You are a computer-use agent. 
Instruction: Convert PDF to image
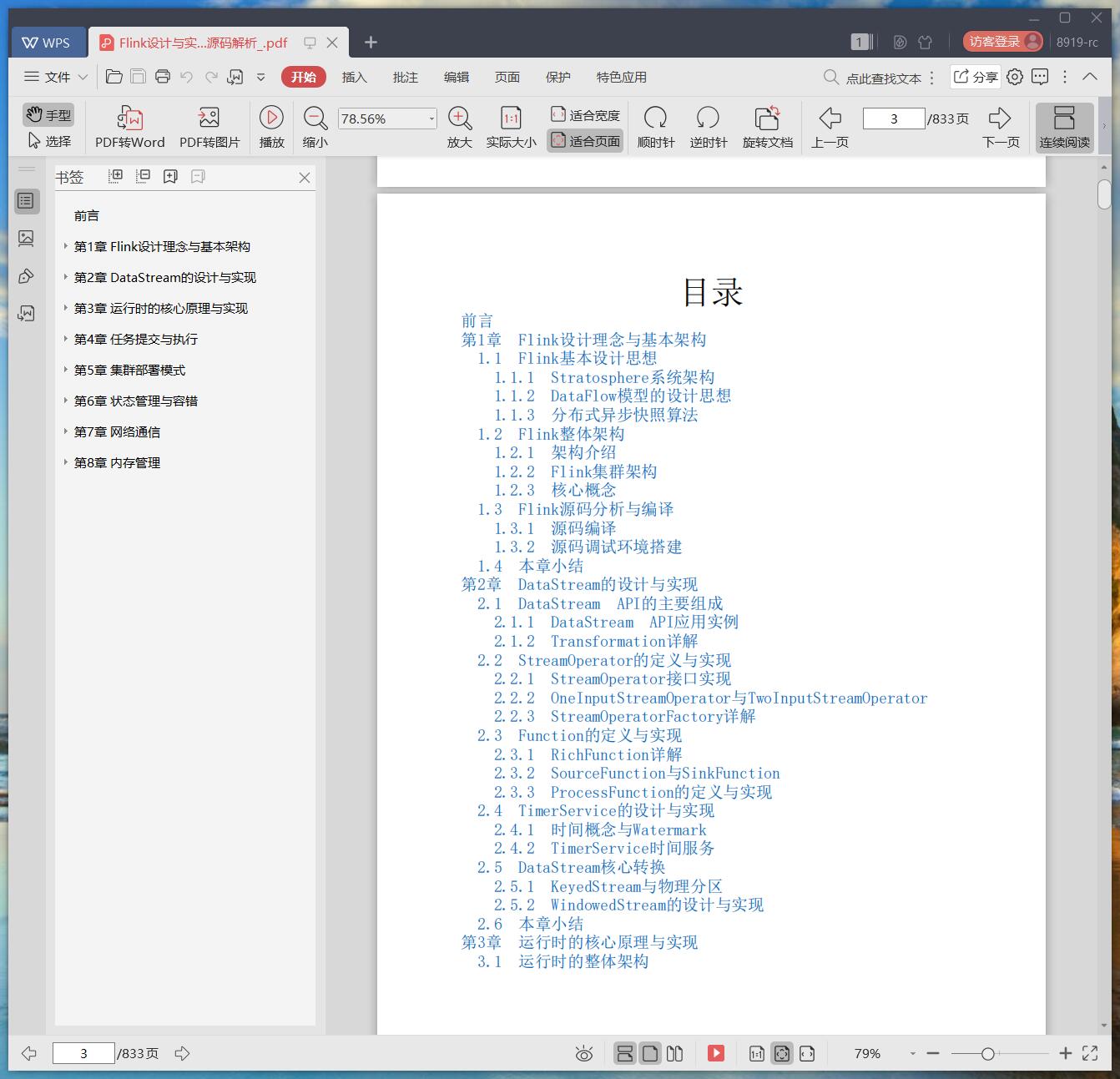pyautogui.click(x=209, y=128)
